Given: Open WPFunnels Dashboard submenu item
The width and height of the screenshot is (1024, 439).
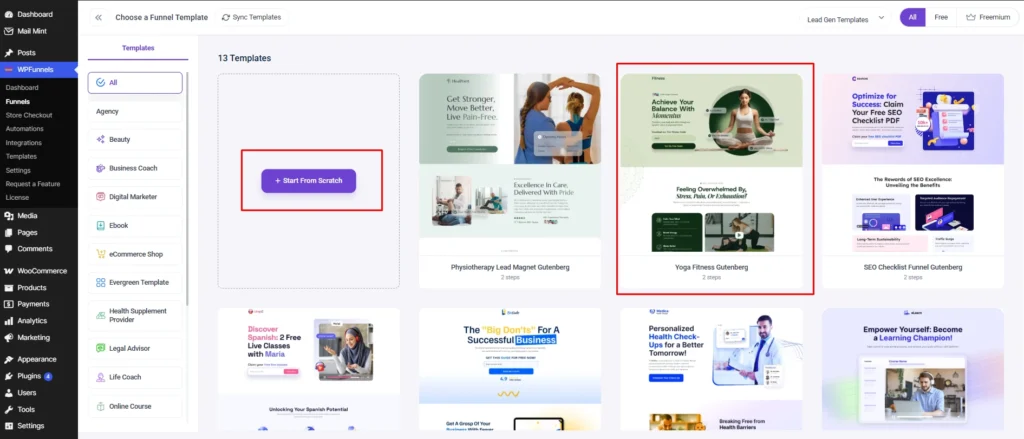Looking at the screenshot, I should (22, 88).
